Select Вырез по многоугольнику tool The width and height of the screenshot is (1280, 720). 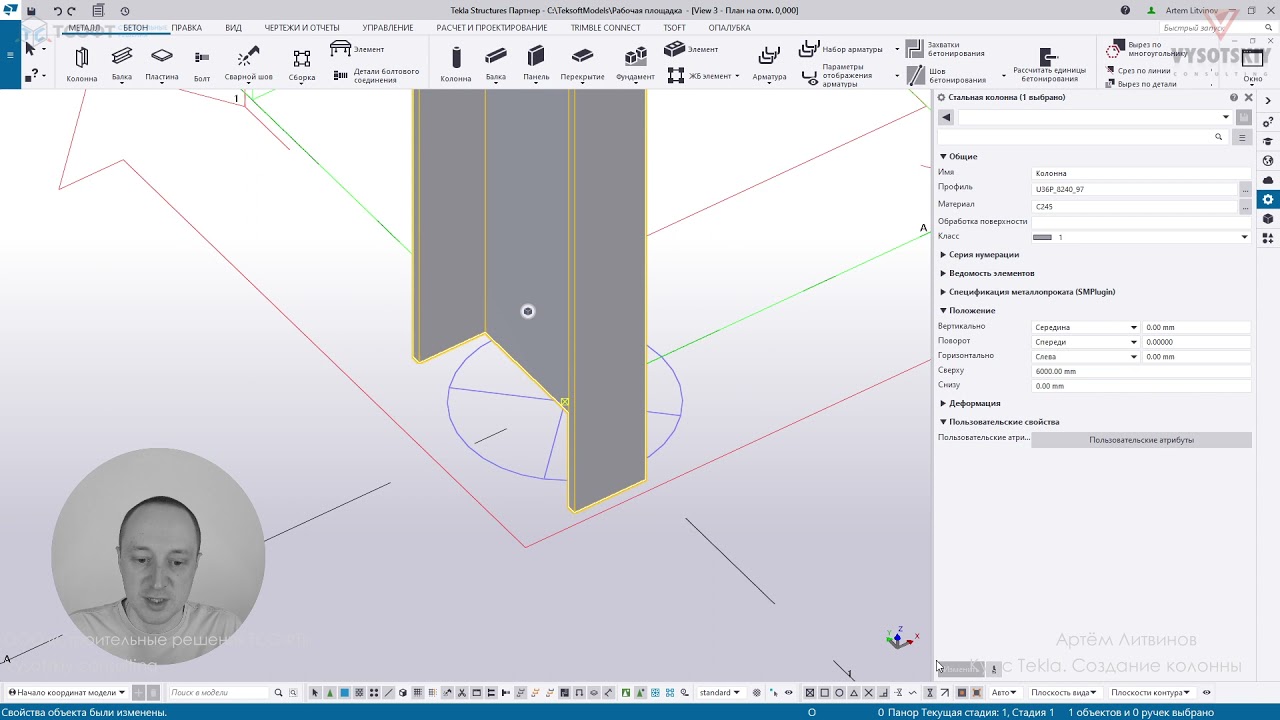[x=1145, y=49]
